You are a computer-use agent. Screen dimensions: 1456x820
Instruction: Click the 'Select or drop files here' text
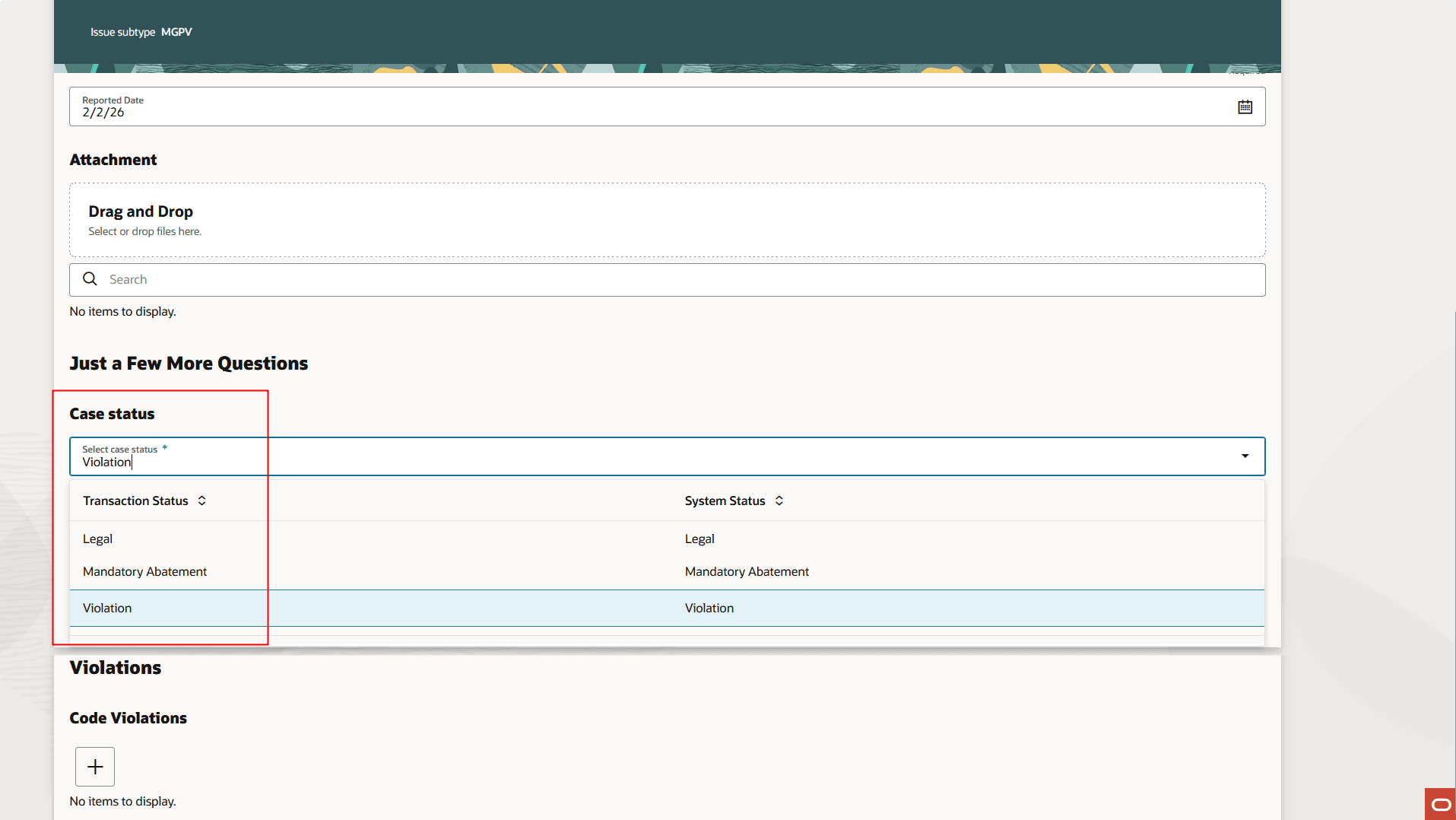144,231
